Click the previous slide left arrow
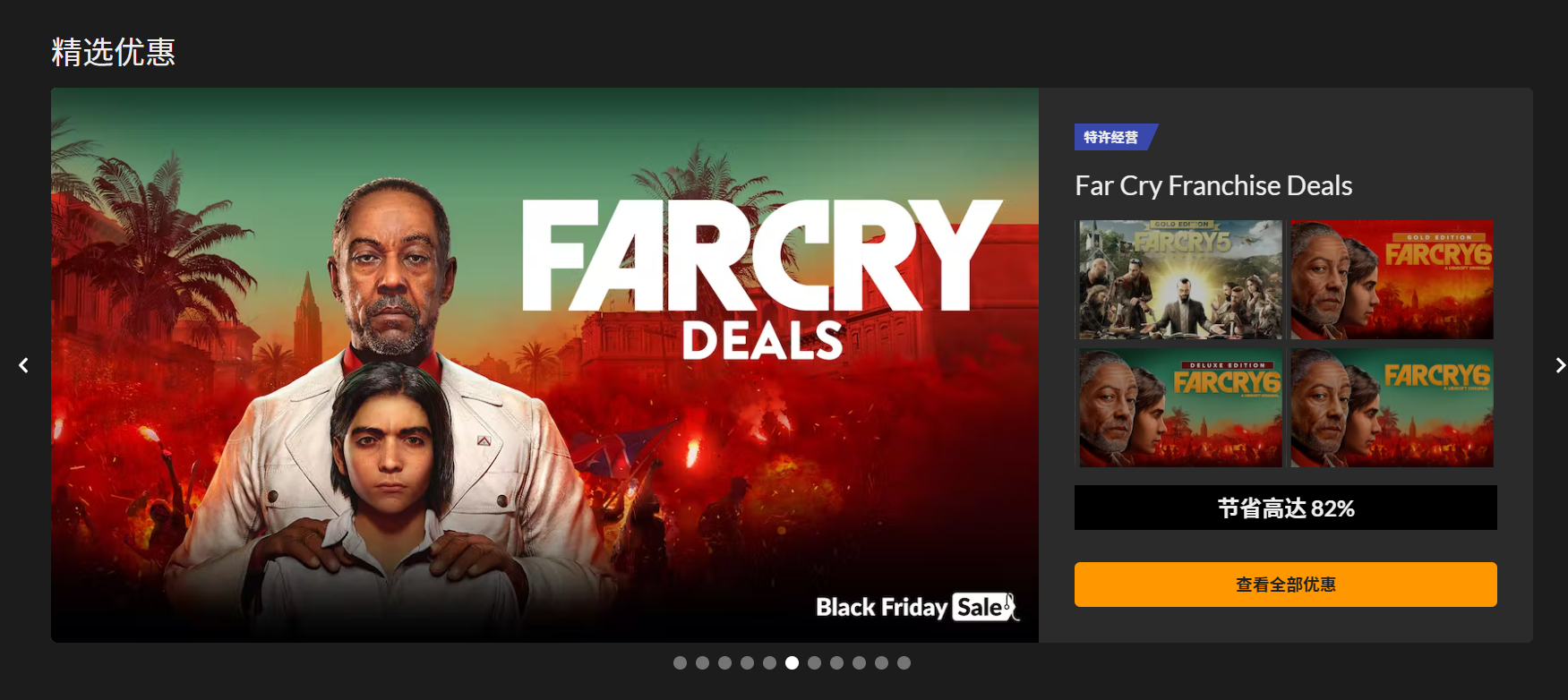1568x700 pixels. (x=24, y=365)
